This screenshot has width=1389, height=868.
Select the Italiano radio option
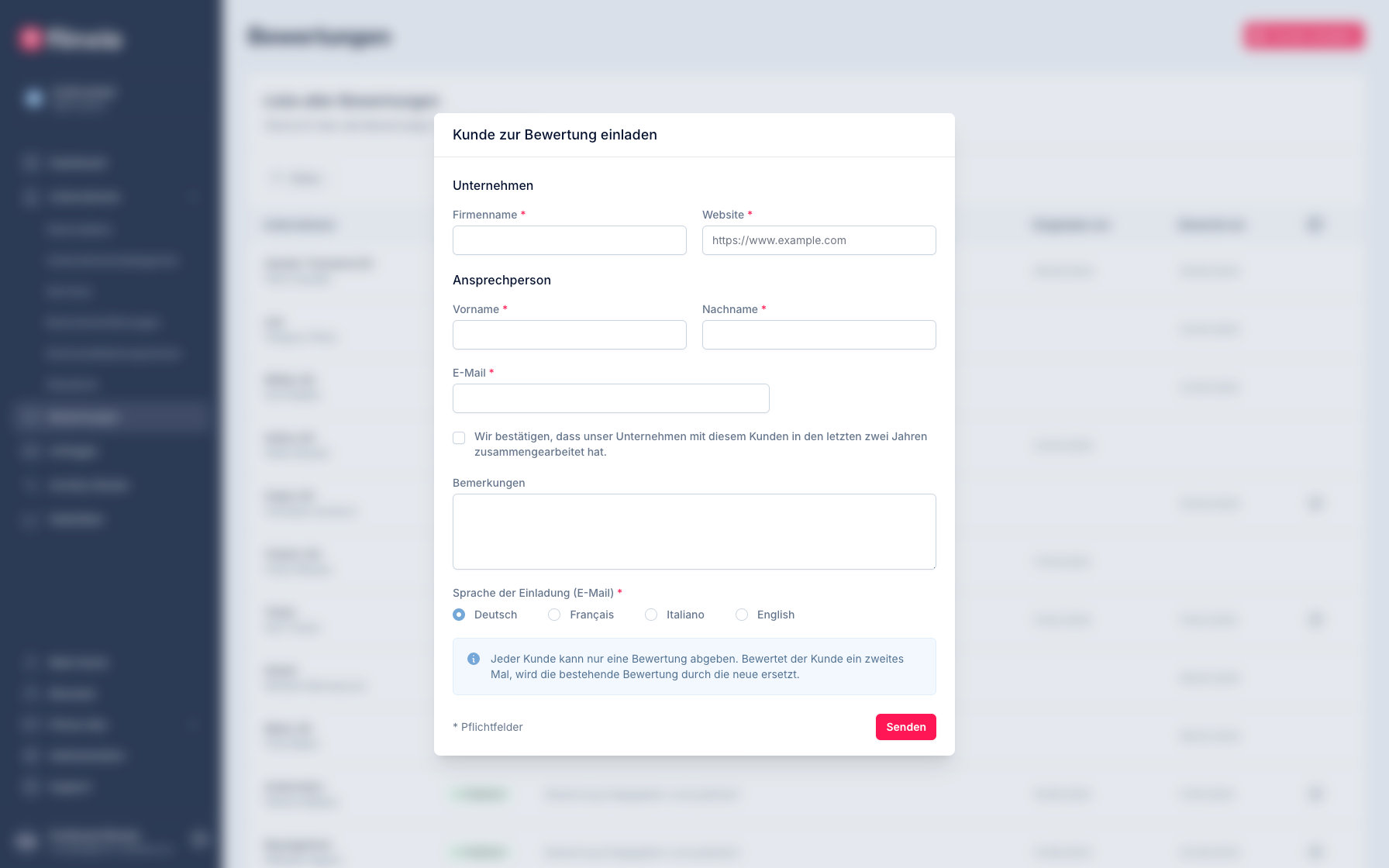[x=651, y=615]
